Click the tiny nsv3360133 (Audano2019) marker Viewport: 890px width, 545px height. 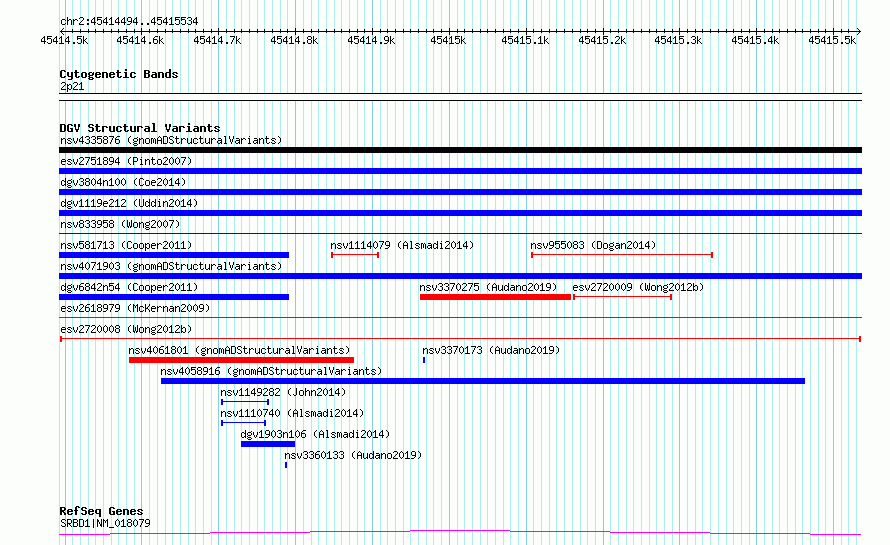coord(286,465)
